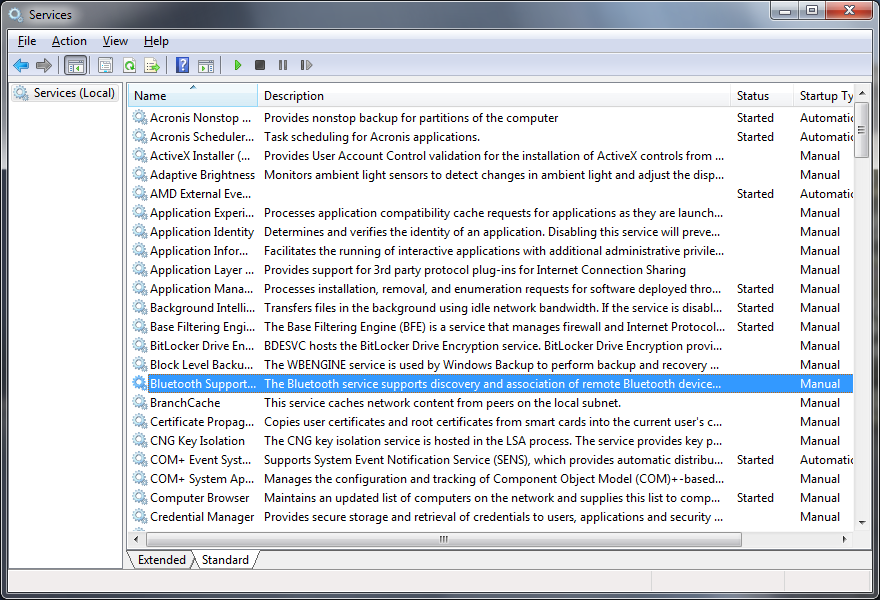The height and width of the screenshot is (600, 880).
Task: Click the Export List toolbar icon
Action: [x=152, y=65]
